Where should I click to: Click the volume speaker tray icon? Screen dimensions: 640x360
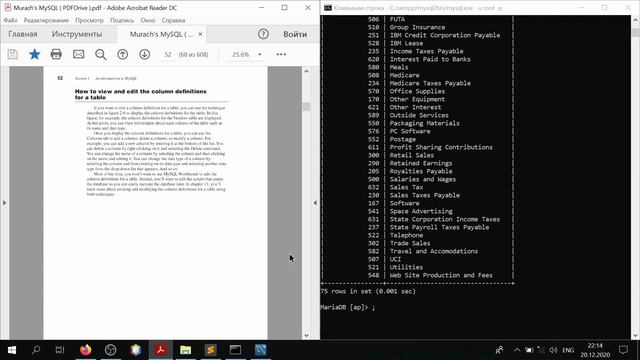pos(553,350)
